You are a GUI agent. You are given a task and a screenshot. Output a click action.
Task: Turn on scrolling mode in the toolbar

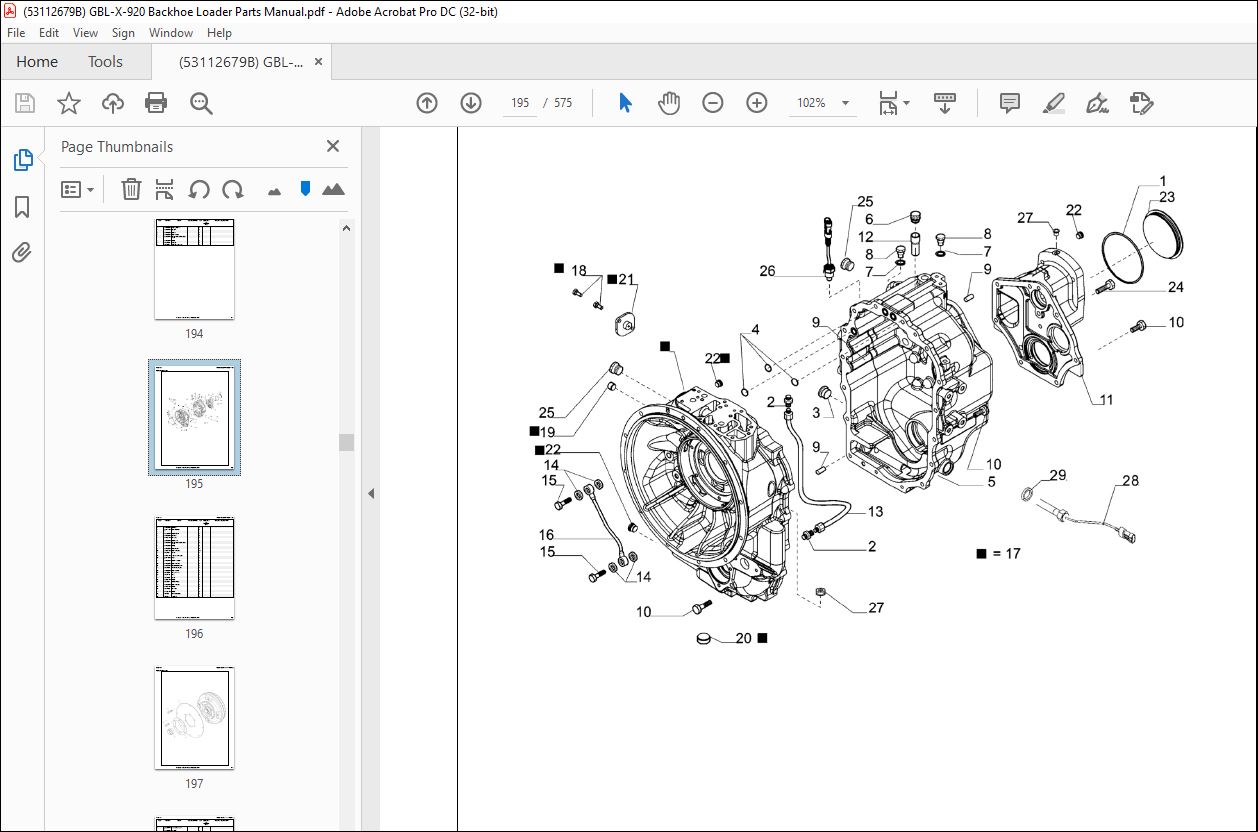coord(945,103)
